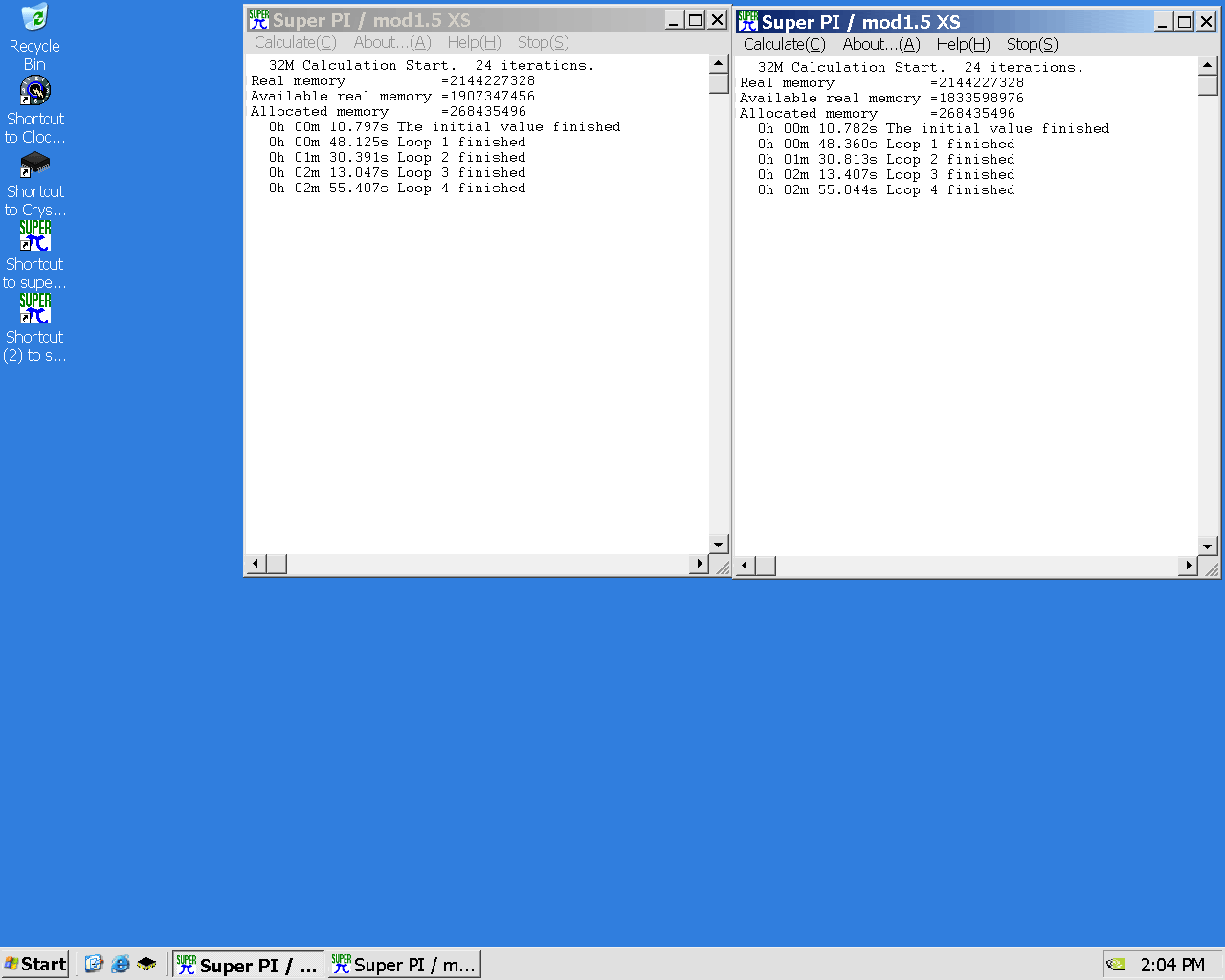Image resolution: width=1225 pixels, height=980 pixels.
Task: Open Calculate(C) menu in left Super PI window
Action: pyautogui.click(x=296, y=42)
